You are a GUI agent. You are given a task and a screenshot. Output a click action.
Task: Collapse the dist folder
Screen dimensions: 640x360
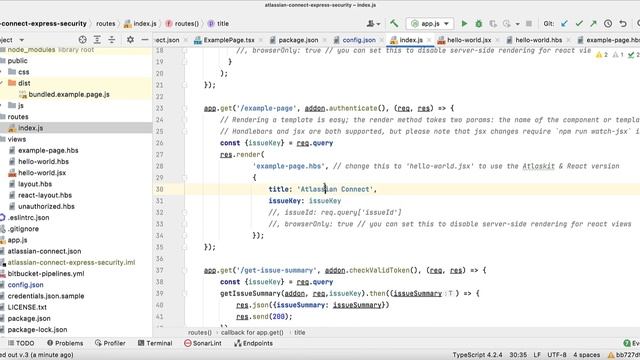[2, 83]
